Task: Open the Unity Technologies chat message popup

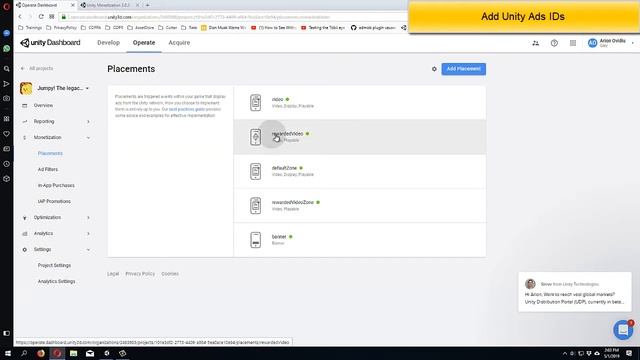Action: coord(575,292)
